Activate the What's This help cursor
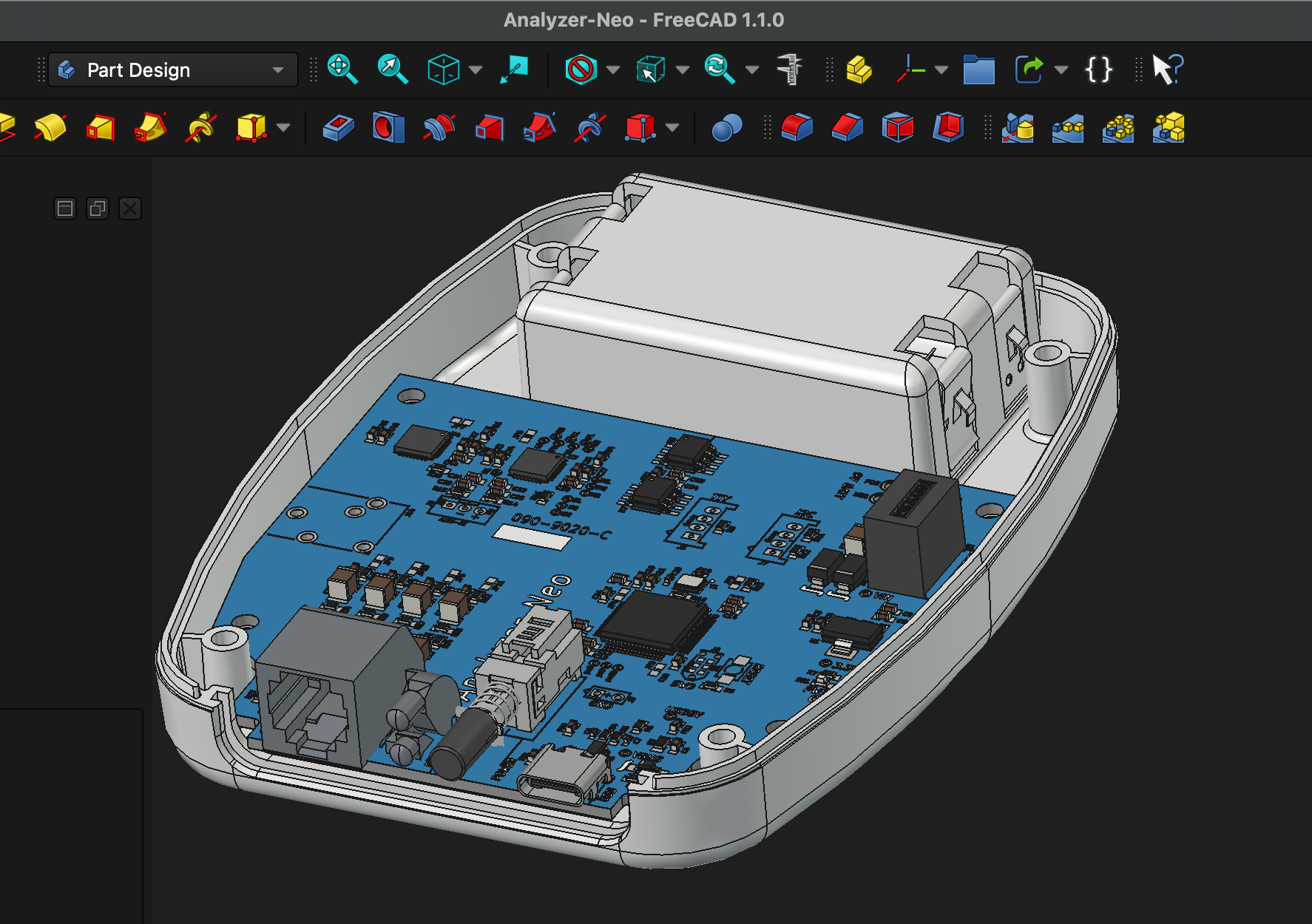 (1167, 69)
